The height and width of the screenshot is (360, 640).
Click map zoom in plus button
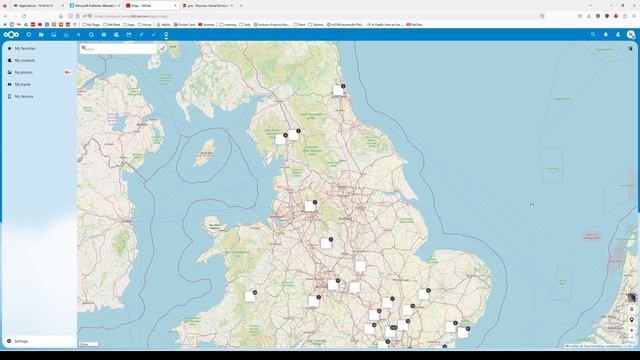pos(631,331)
